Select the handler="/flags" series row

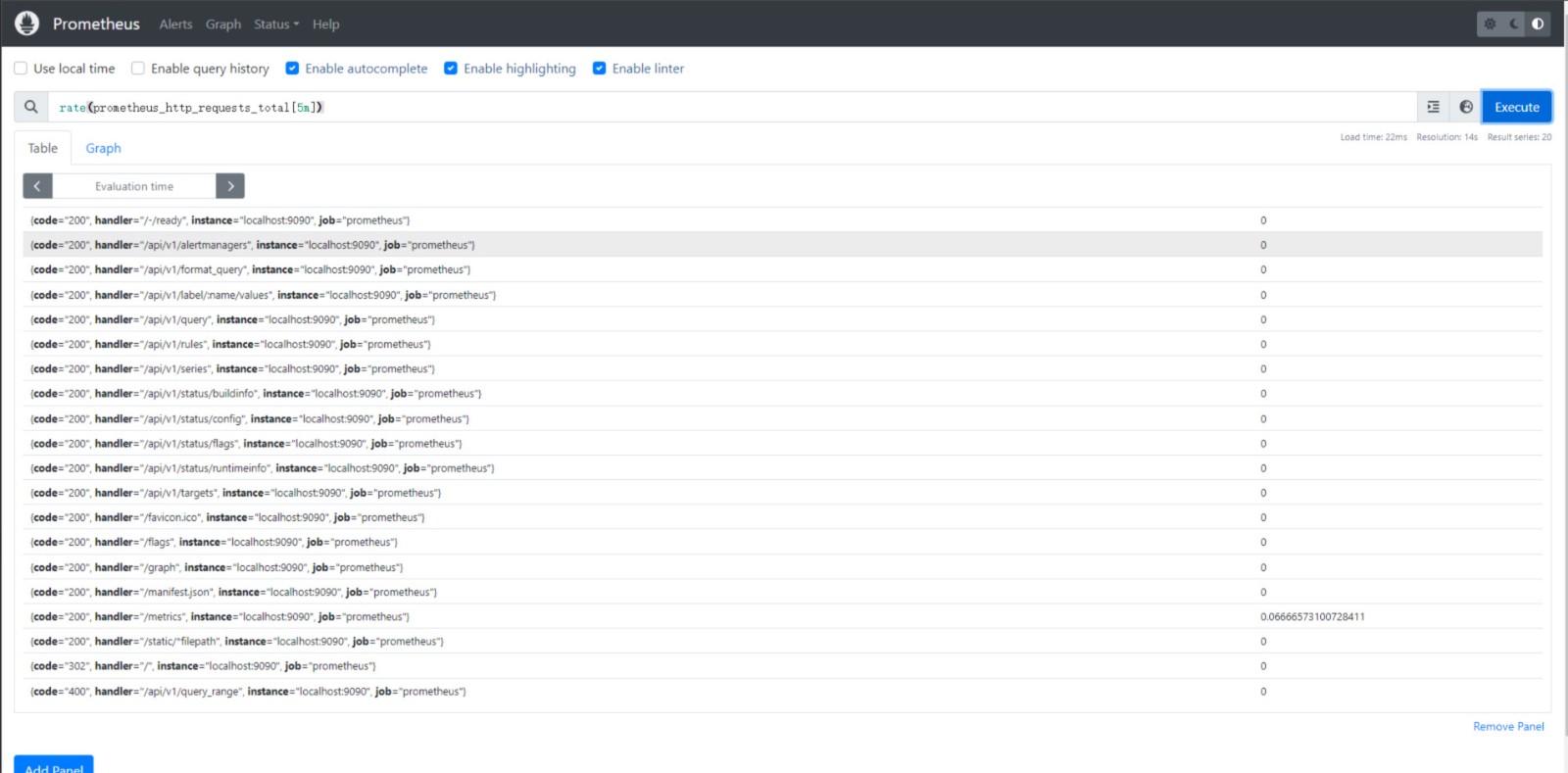click(782, 542)
